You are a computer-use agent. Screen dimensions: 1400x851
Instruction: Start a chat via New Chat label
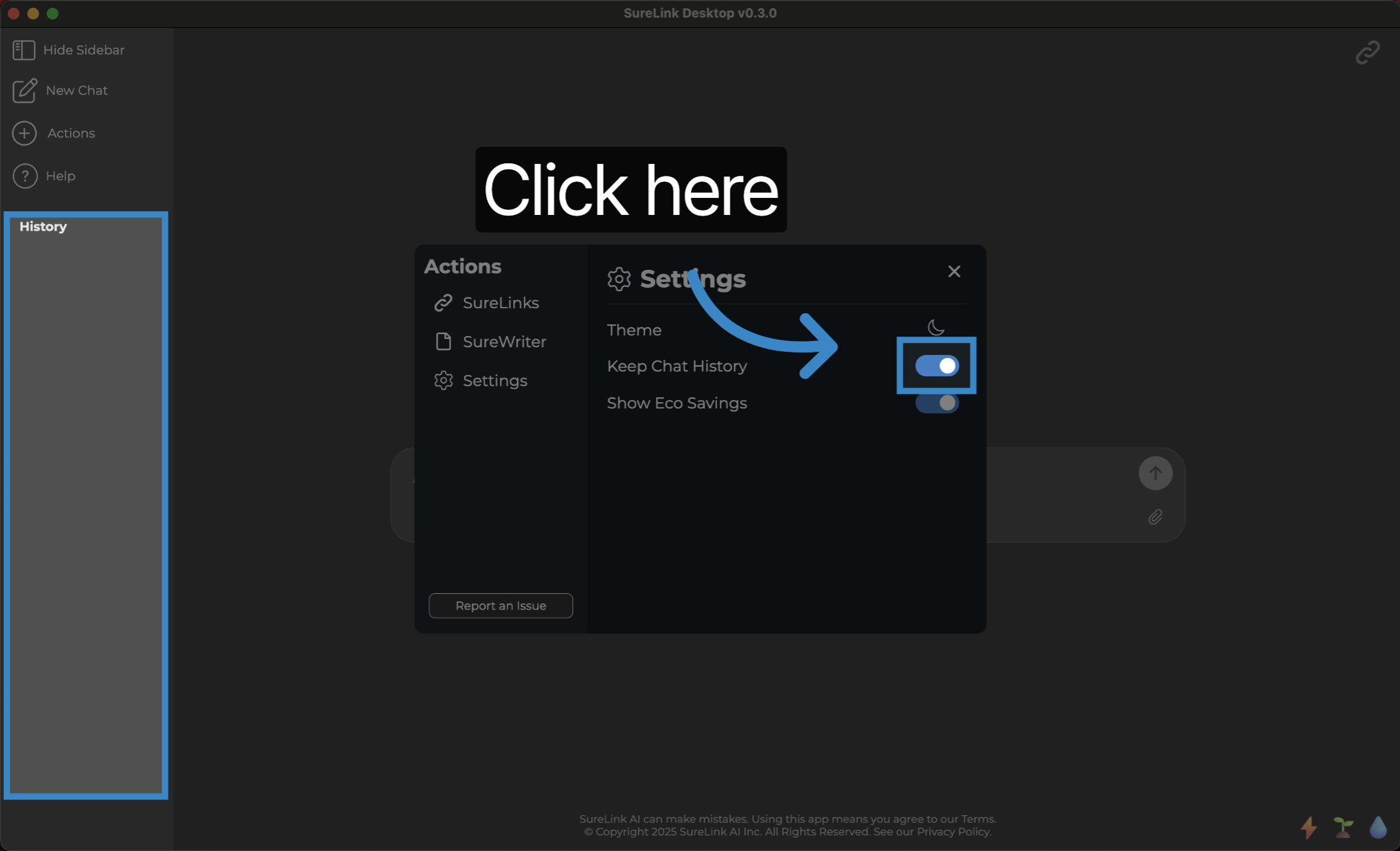coord(77,91)
